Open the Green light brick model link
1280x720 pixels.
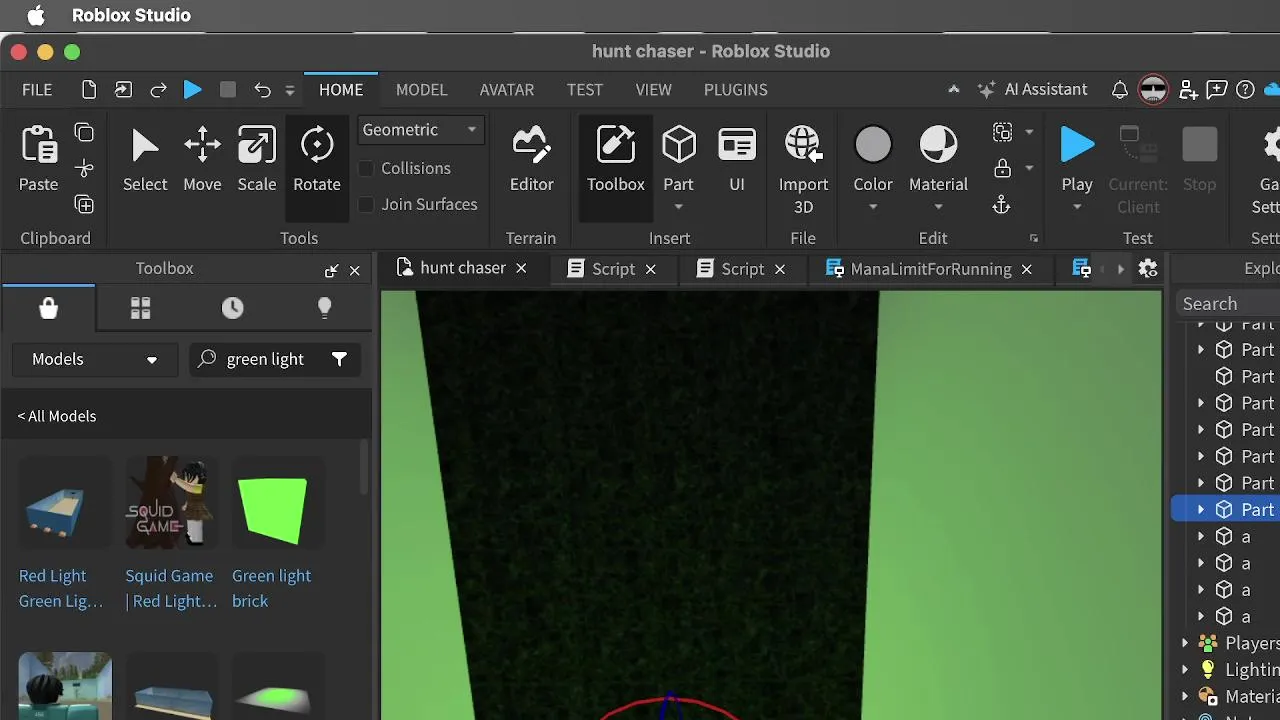(271, 588)
